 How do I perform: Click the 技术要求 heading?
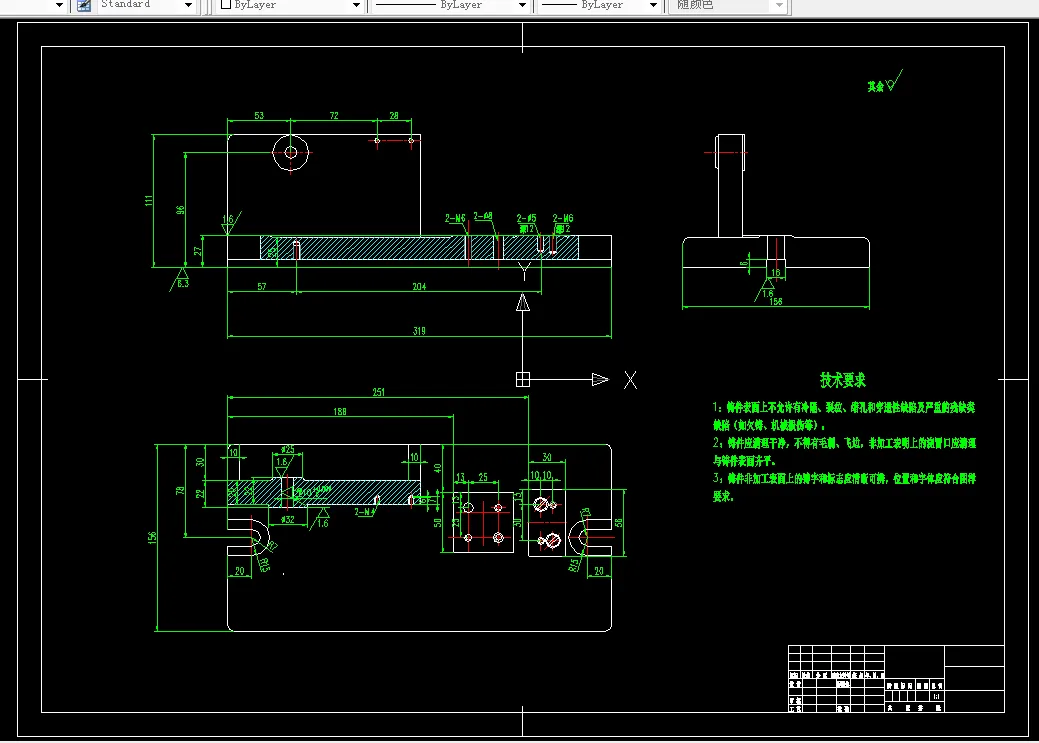pos(843,380)
